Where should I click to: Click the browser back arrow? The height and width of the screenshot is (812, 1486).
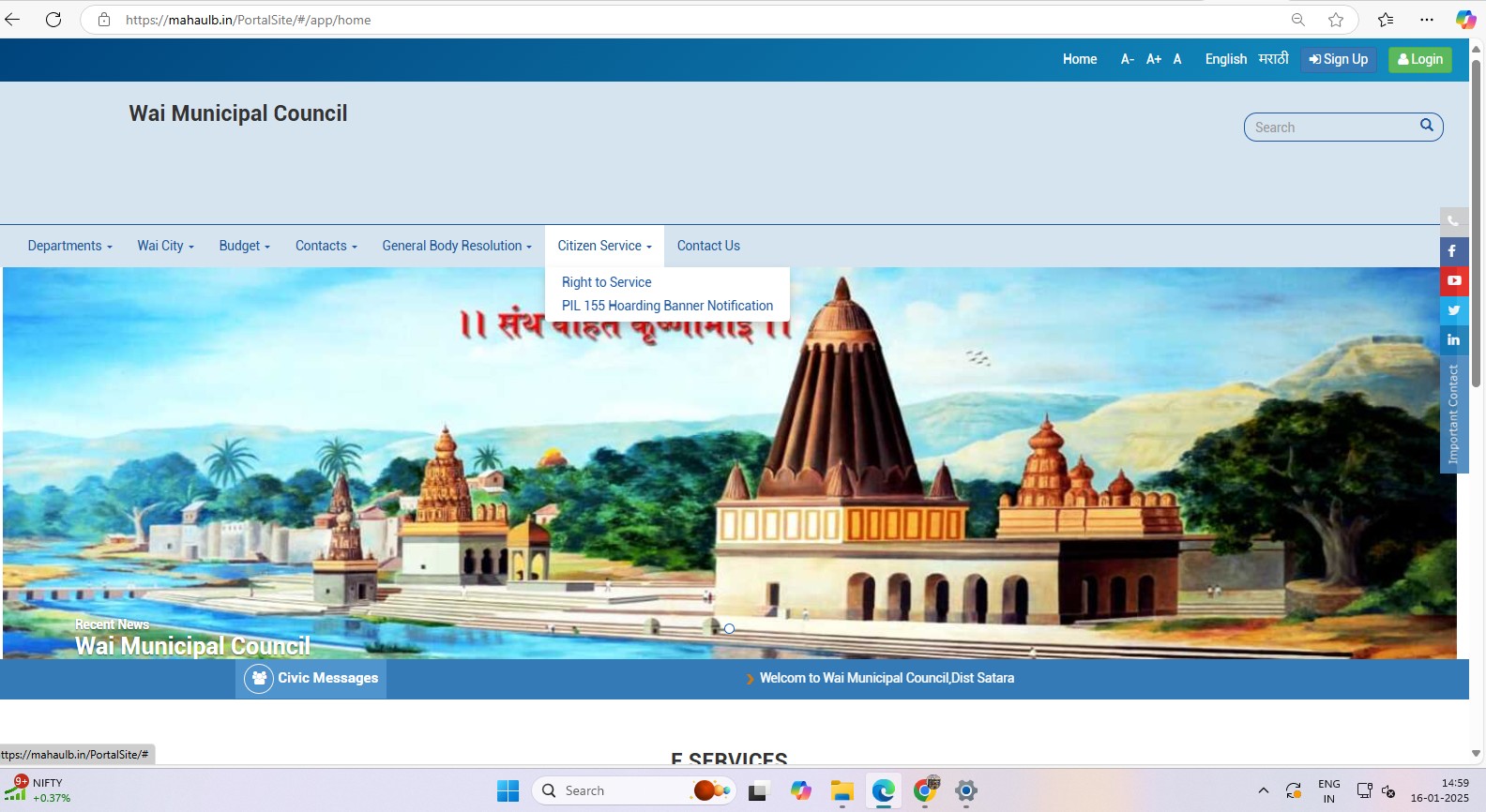point(12,20)
